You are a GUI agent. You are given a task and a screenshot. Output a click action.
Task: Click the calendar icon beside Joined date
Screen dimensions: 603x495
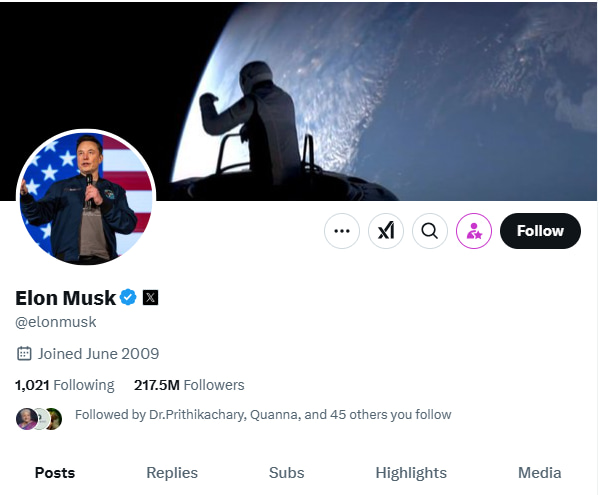tap(24, 354)
